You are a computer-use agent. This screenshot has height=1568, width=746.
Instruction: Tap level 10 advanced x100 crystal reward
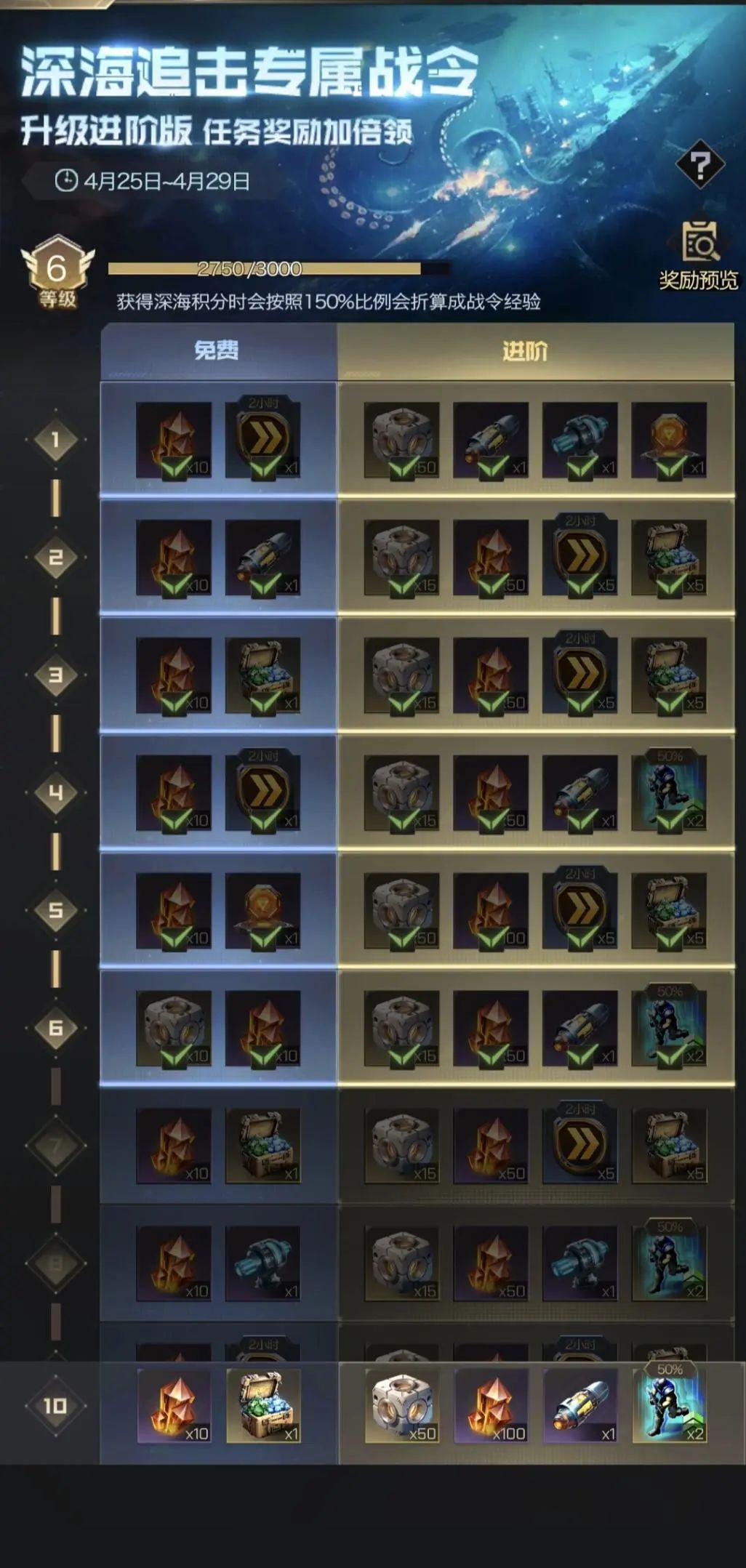[x=491, y=1405]
